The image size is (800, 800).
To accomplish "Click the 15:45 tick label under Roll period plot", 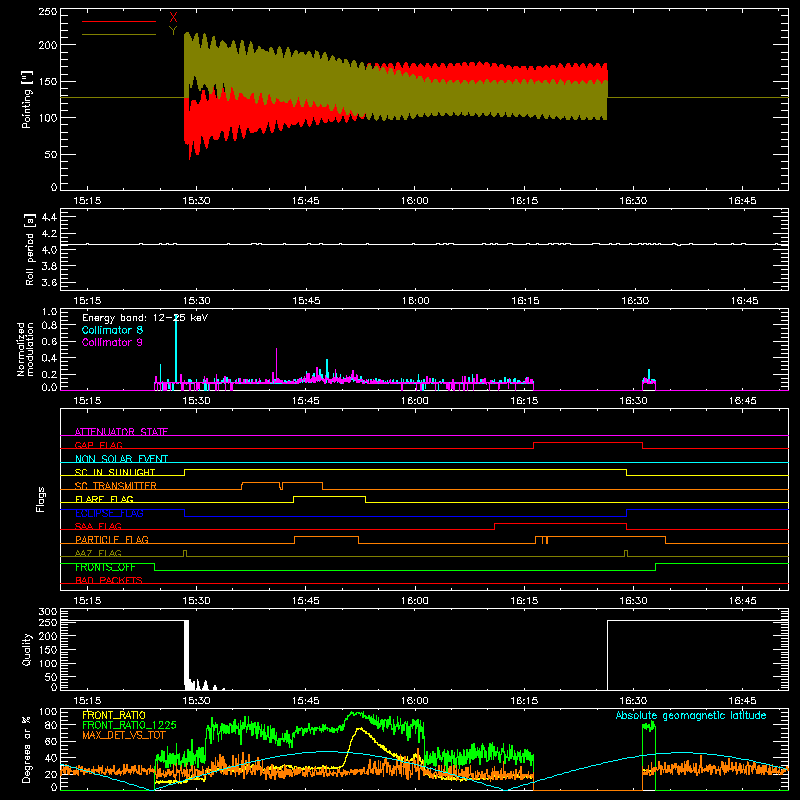I will pyautogui.click(x=306, y=301).
